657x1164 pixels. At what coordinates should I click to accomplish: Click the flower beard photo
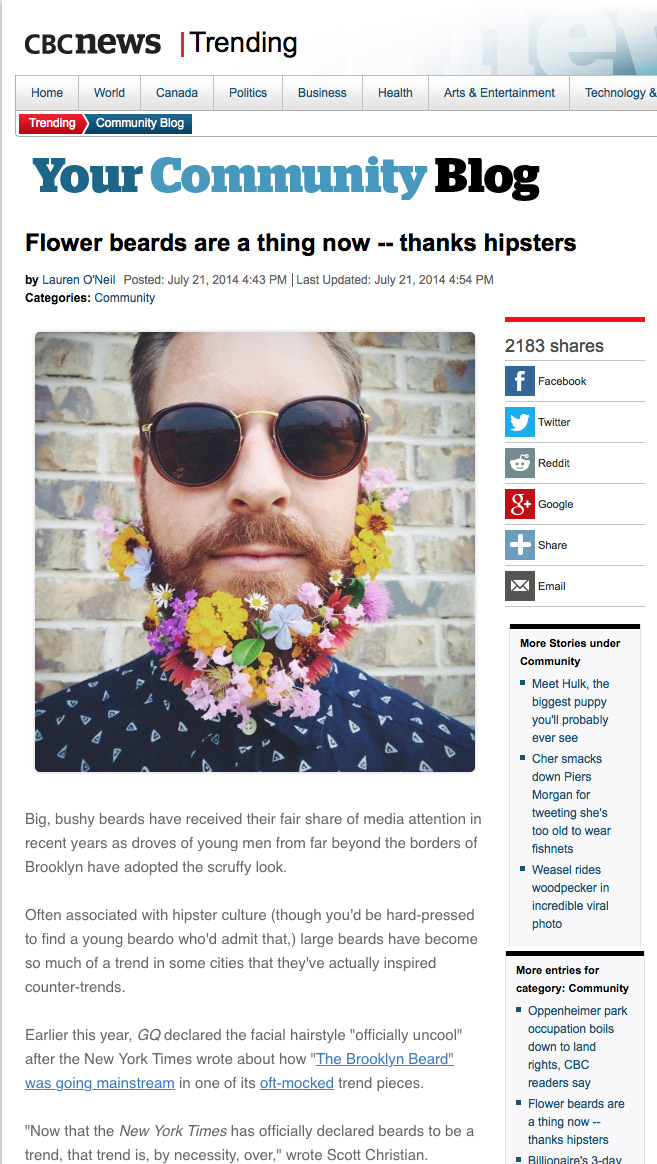(x=255, y=552)
